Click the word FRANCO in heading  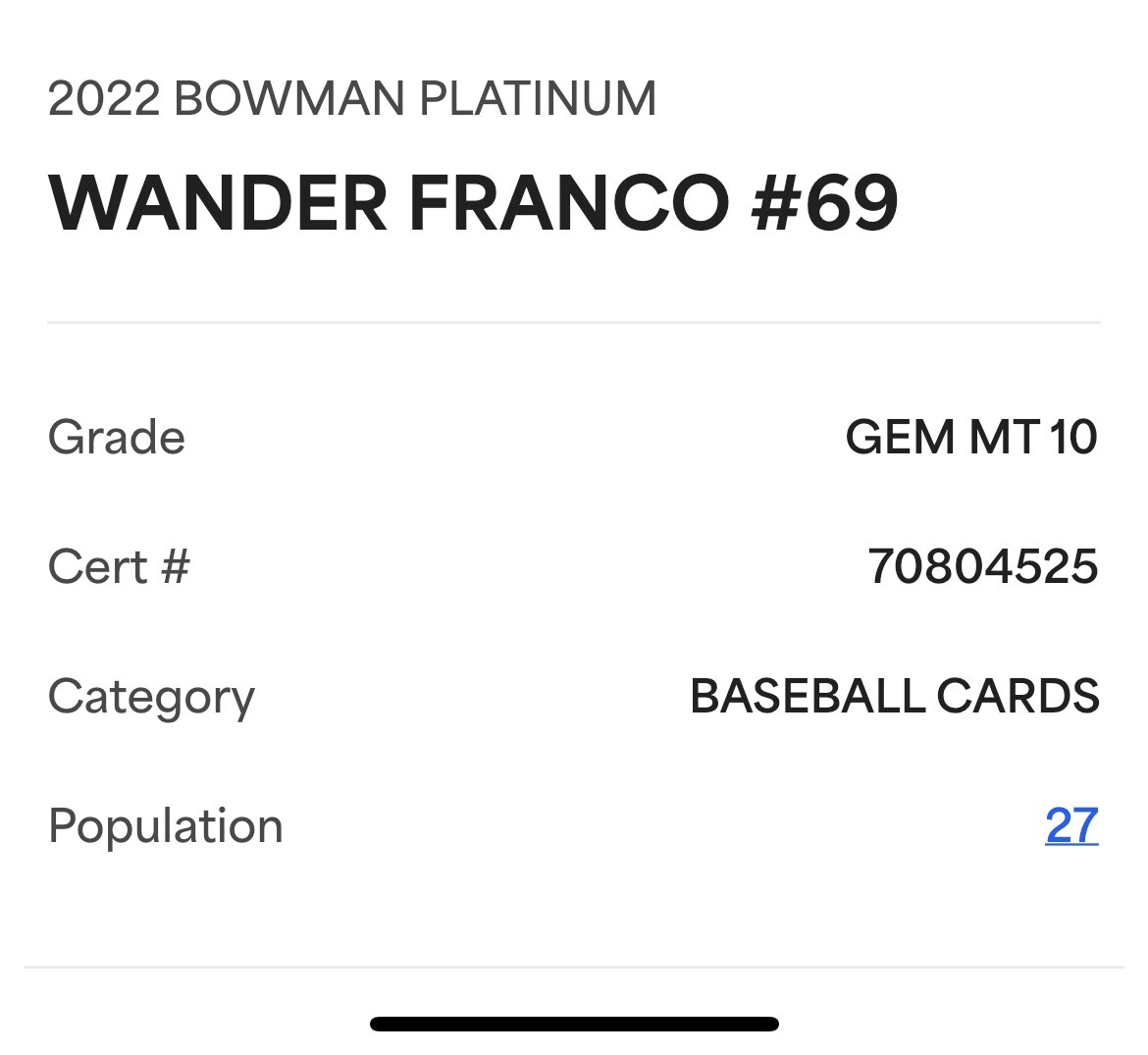(x=569, y=203)
